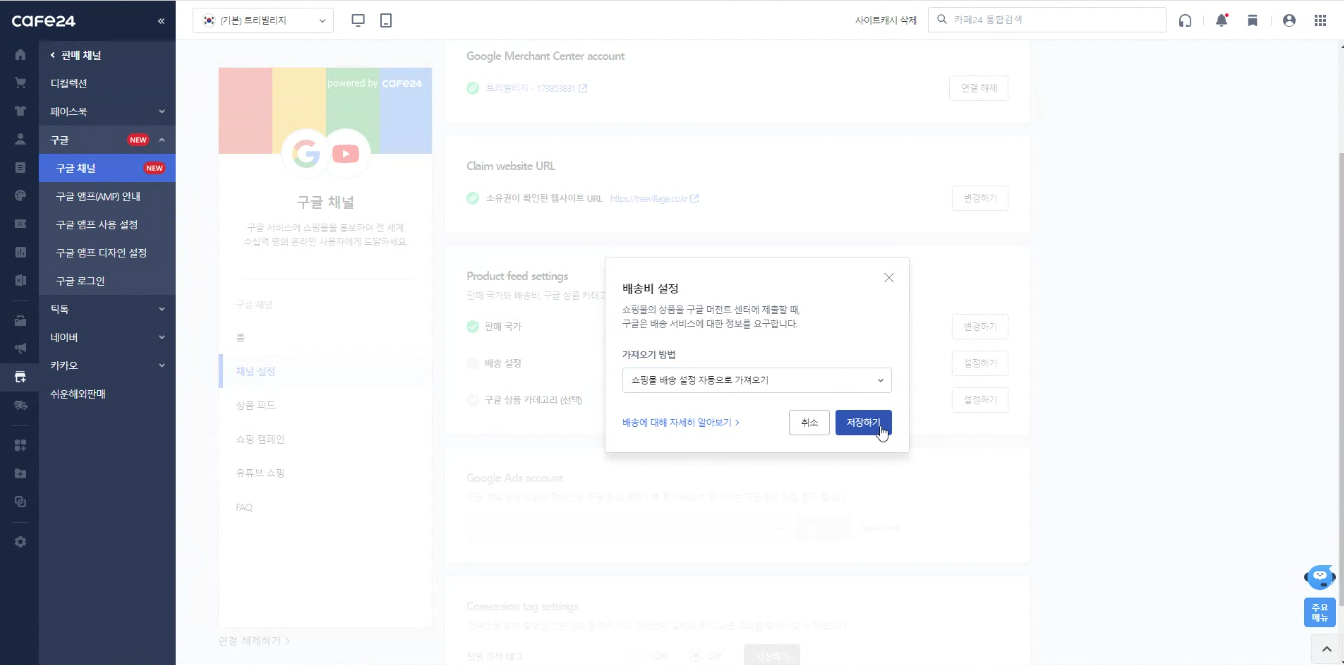Open https://treevillage.co.kr link
Screen dimensions: 1344x665
coord(647,199)
